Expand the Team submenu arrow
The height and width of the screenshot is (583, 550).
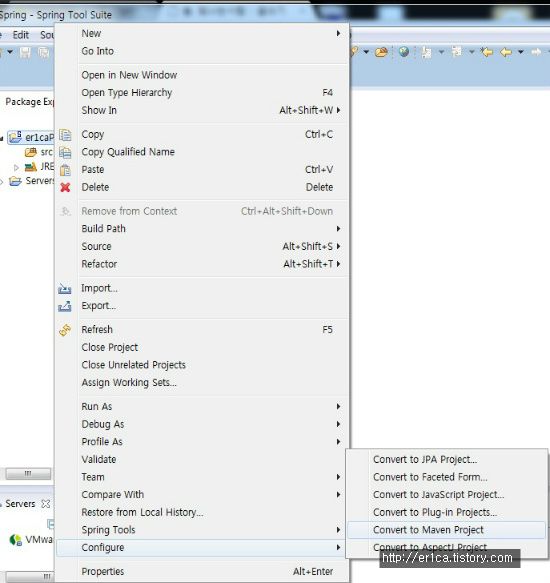[x=338, y=477]
